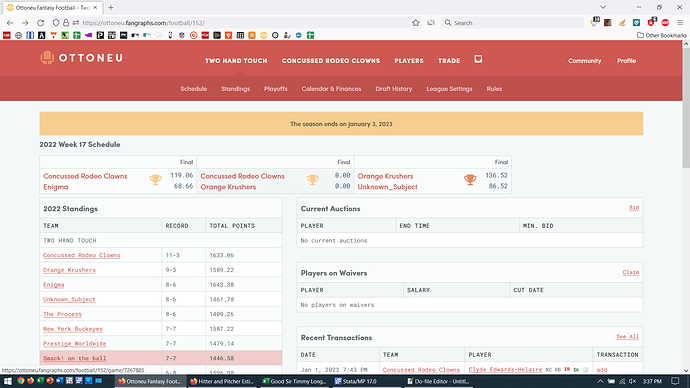Open the Firefox hamburger application menu
The image size is (690, 388).
[680, 22]
